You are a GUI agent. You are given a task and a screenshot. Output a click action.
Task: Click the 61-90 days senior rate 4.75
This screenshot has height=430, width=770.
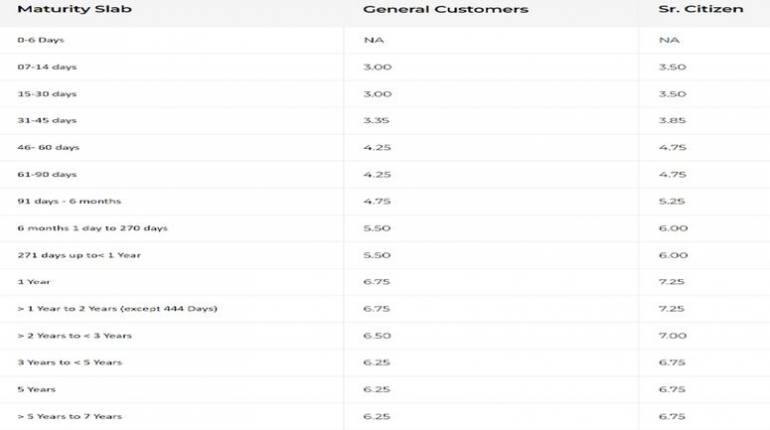point(672,175)
